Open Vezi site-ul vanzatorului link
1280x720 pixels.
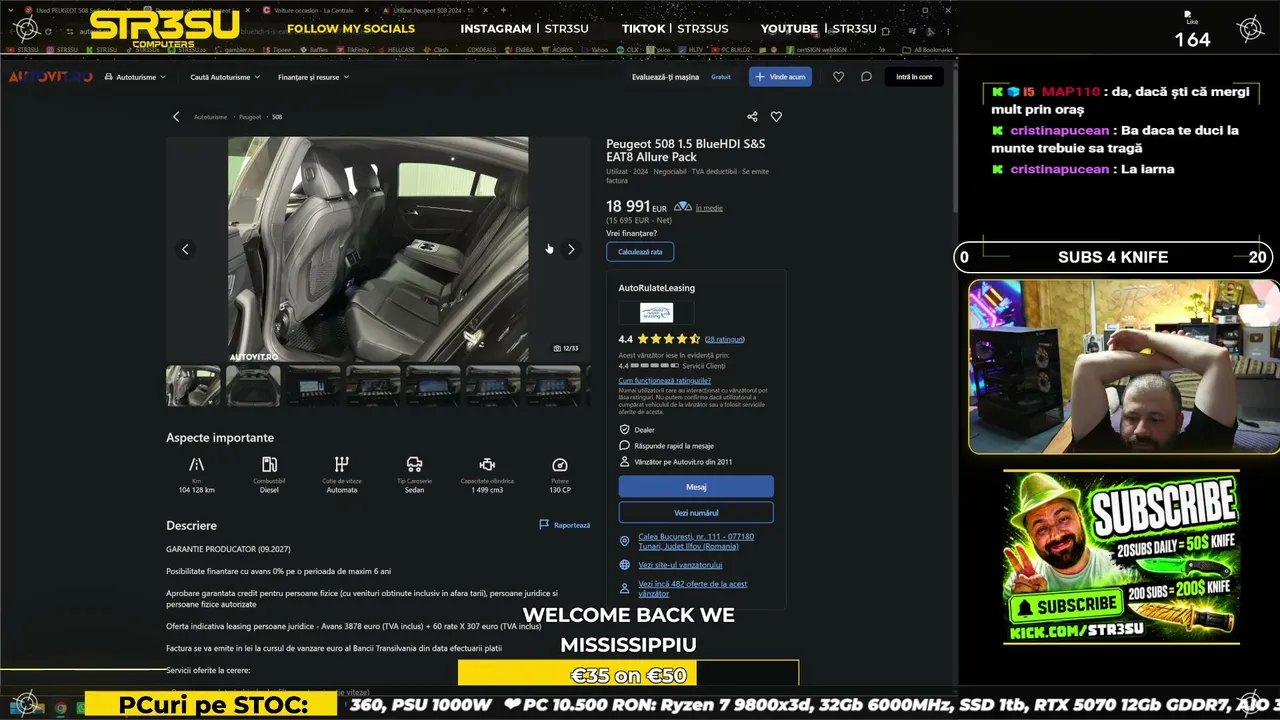pyautogui.click(x=680, y=565)
